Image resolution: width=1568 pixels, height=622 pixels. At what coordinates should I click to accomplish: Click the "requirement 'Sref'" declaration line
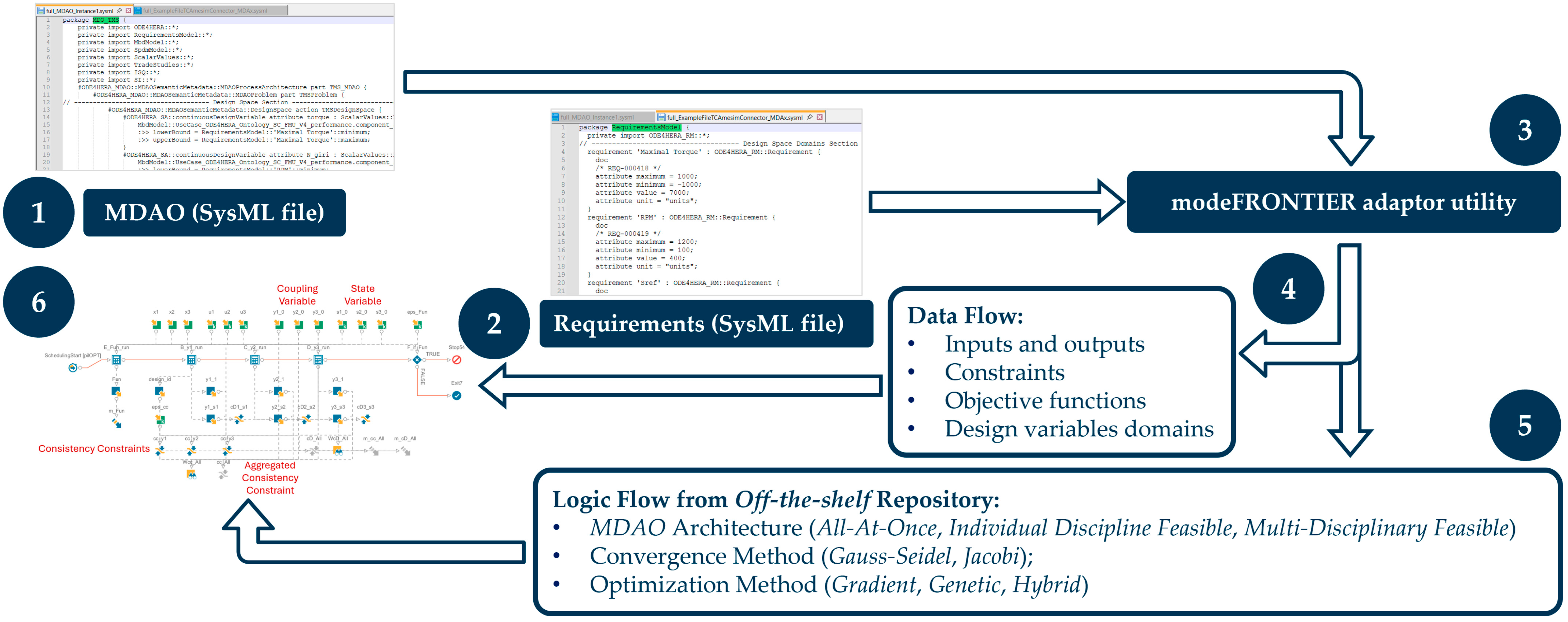point(682,283)
